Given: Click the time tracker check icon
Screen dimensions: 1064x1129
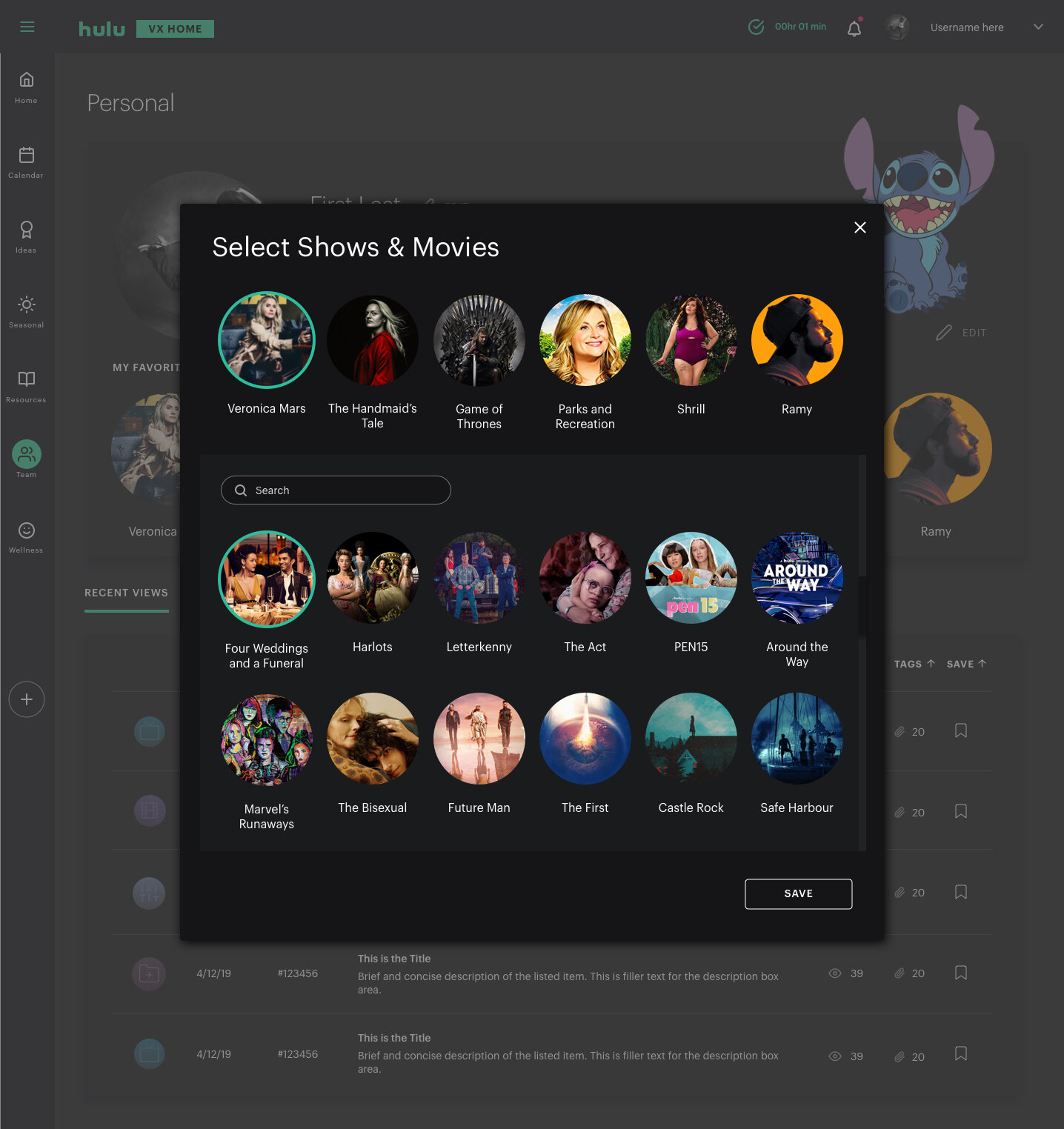Looking at the screenshot, I should click(756, 27).
